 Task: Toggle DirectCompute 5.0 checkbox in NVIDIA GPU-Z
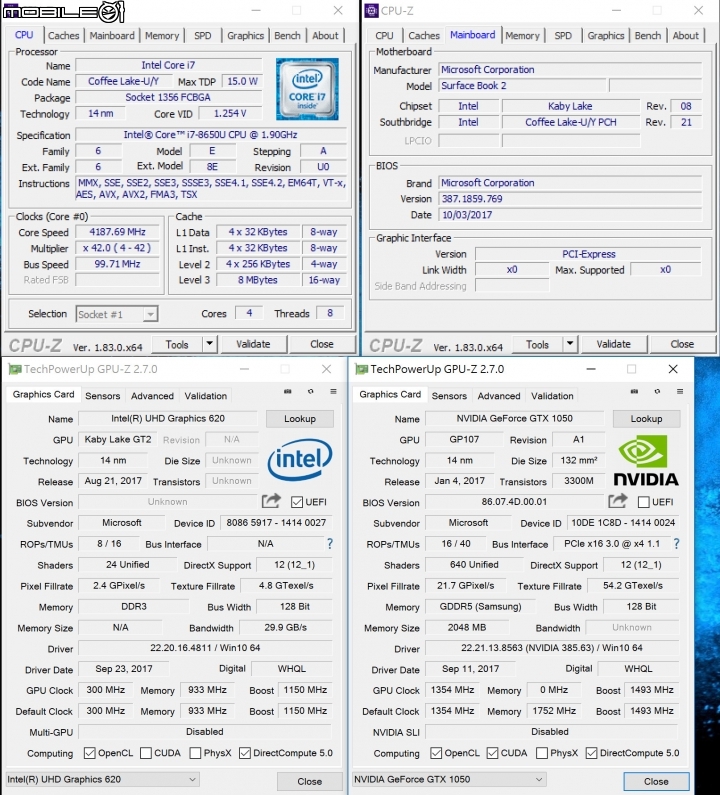(591, 753)
